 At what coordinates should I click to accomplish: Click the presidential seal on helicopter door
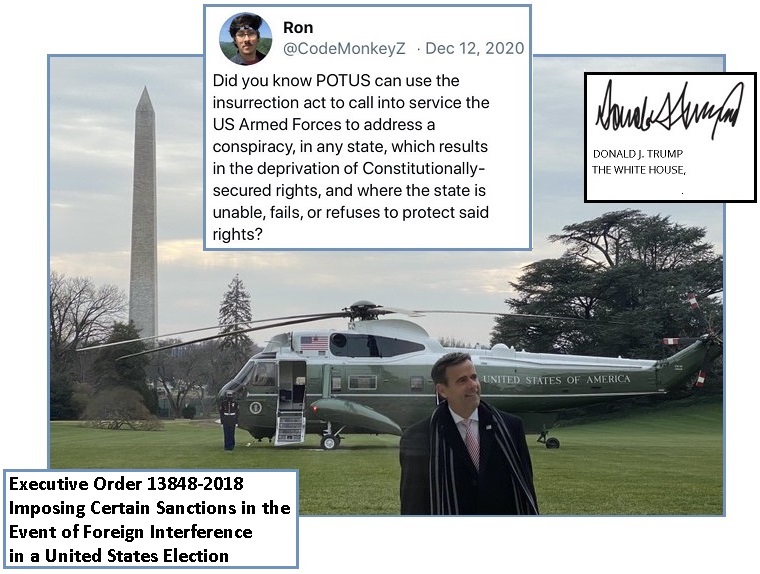(257, 407)
